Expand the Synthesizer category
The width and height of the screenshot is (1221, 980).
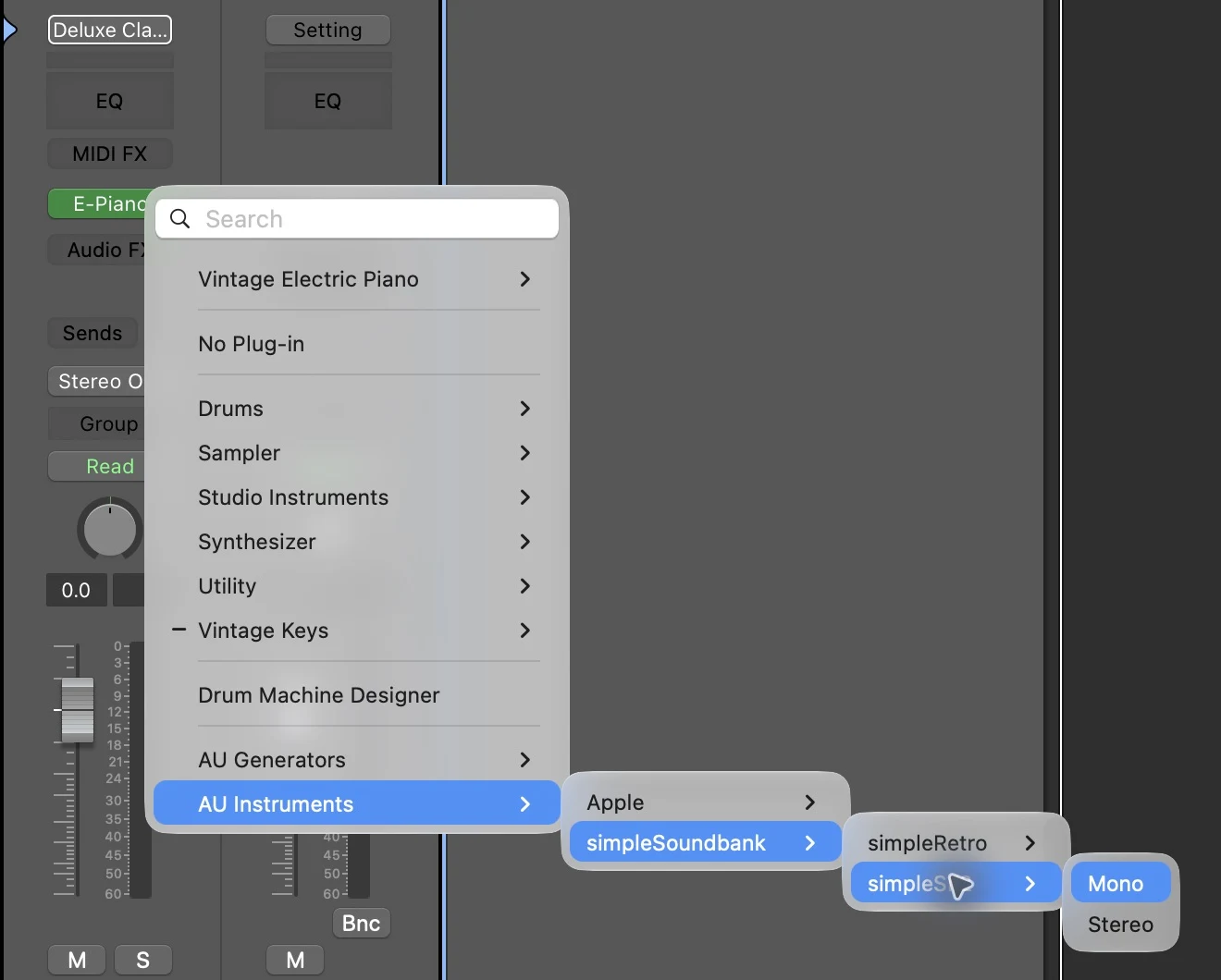click(x=357, y=542)
